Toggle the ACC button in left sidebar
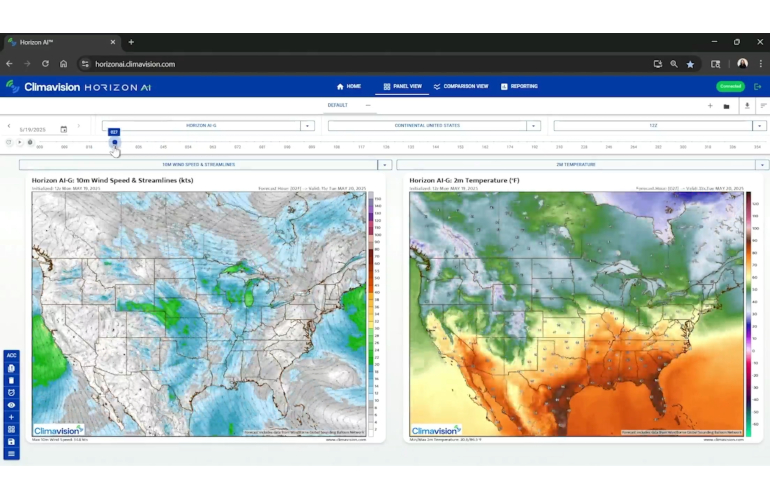The width and height of the screenshot is (770, 500). click(11, 356)
